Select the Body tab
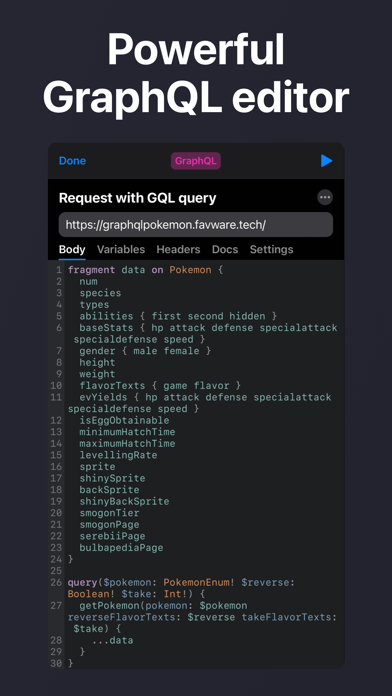This screenshot has height=696, width=392. (72, 249)
